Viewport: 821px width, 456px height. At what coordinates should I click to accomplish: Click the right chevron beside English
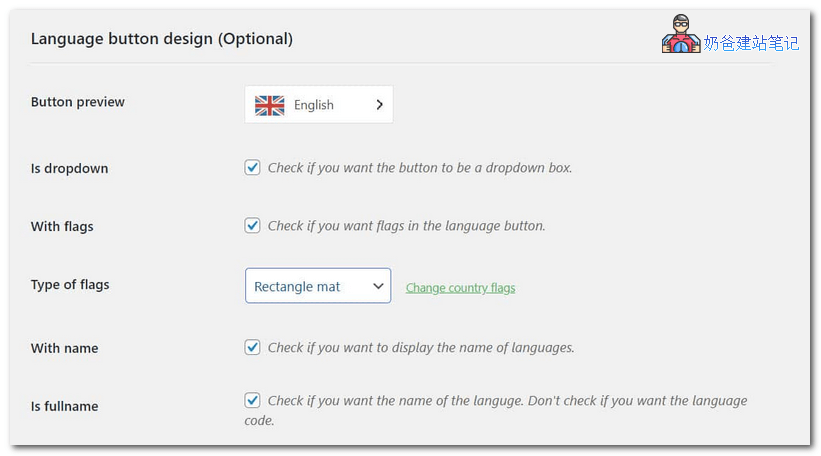point(379,105)
